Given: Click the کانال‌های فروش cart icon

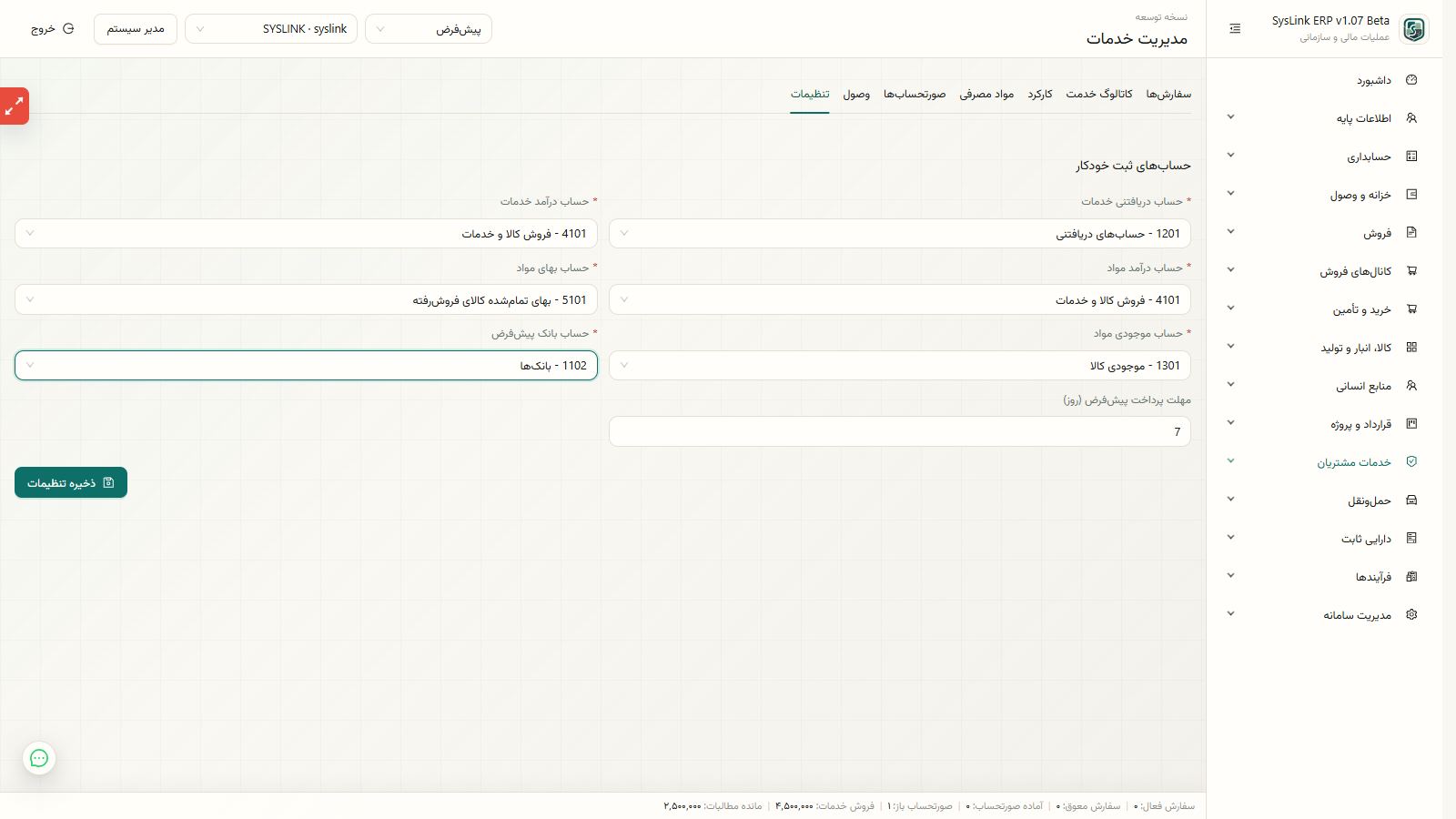Looking at the screenshot, I should [x=1411, y=271].
